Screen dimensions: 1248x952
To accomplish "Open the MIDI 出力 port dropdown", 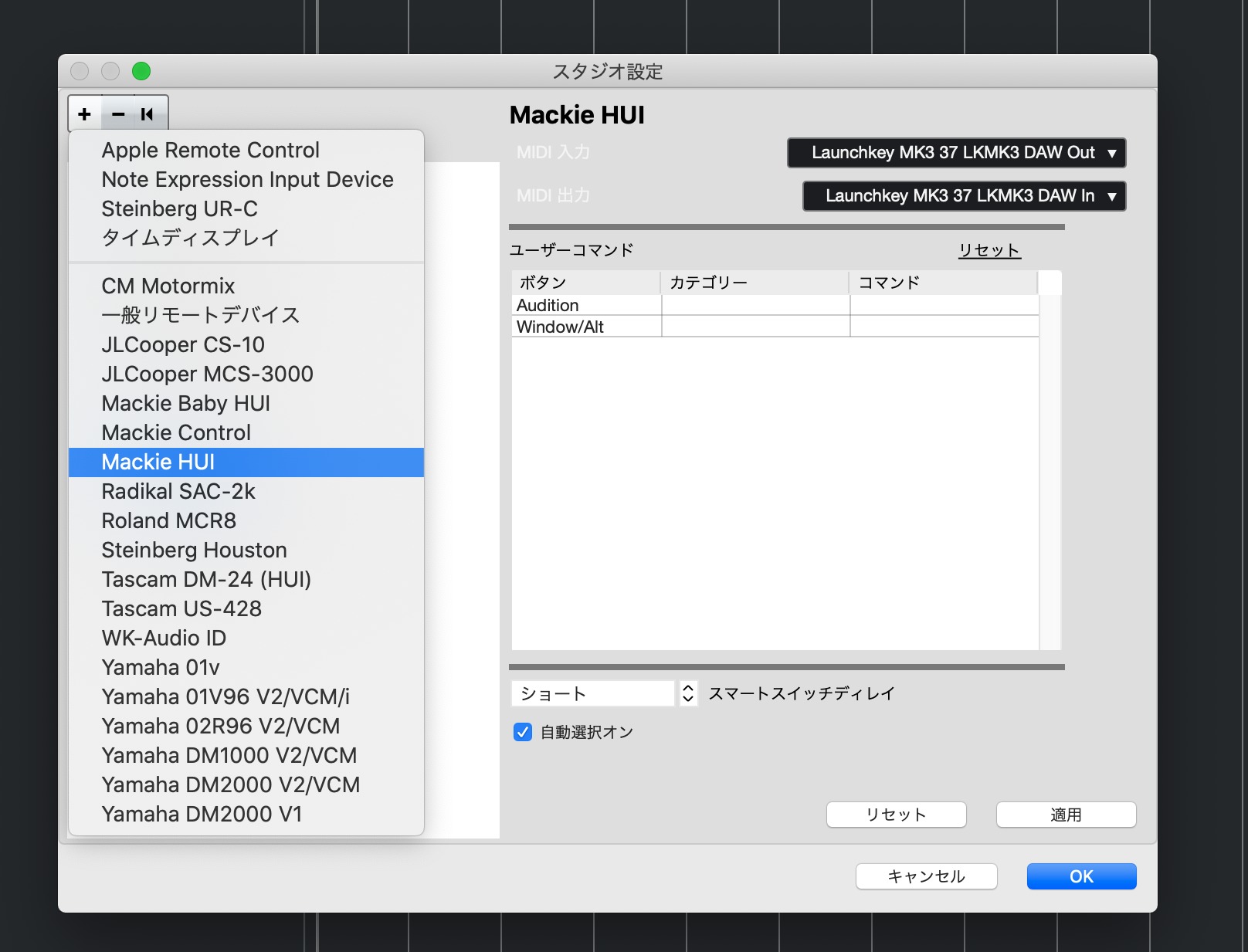I will click(964, 196).
